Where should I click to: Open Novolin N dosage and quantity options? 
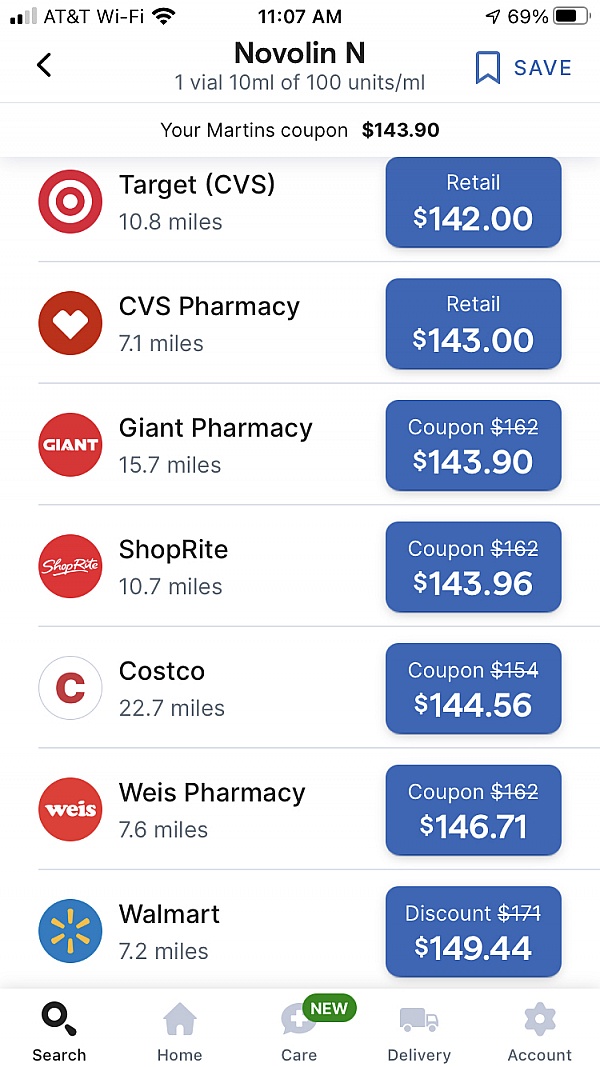[x=299, y=82]
